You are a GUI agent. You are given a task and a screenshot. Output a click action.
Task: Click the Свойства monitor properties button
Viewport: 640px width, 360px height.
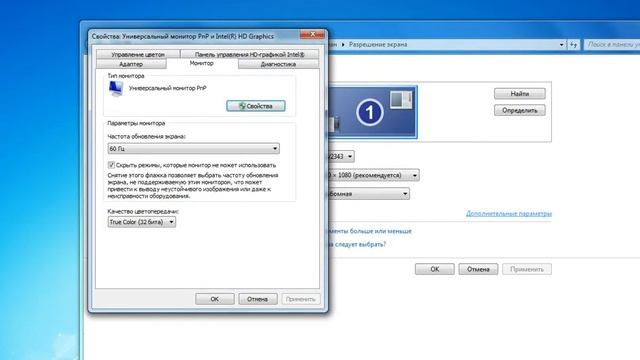coord(256,106)
